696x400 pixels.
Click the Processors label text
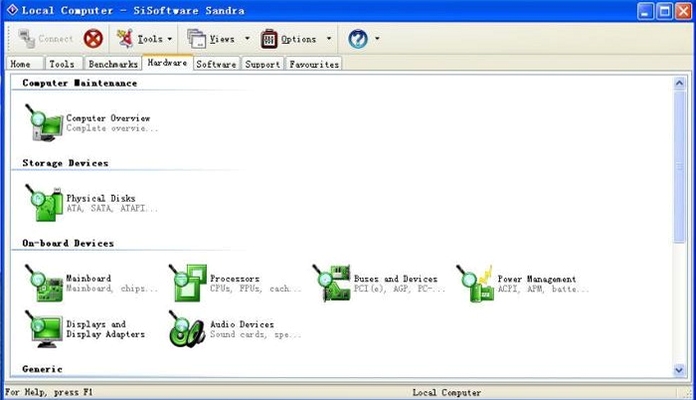(235, 278)
